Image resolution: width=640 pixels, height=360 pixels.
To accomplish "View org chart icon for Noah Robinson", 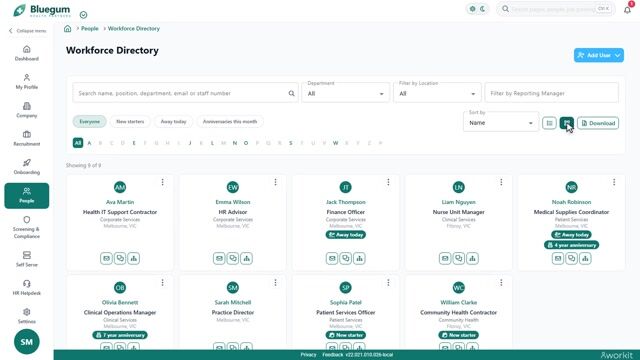I will [x=585, y=258].
